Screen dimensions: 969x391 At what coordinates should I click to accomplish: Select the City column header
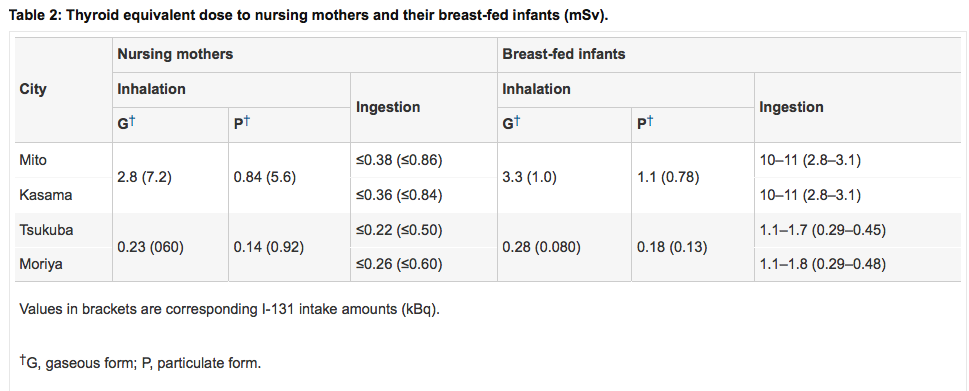click(33, 89)
